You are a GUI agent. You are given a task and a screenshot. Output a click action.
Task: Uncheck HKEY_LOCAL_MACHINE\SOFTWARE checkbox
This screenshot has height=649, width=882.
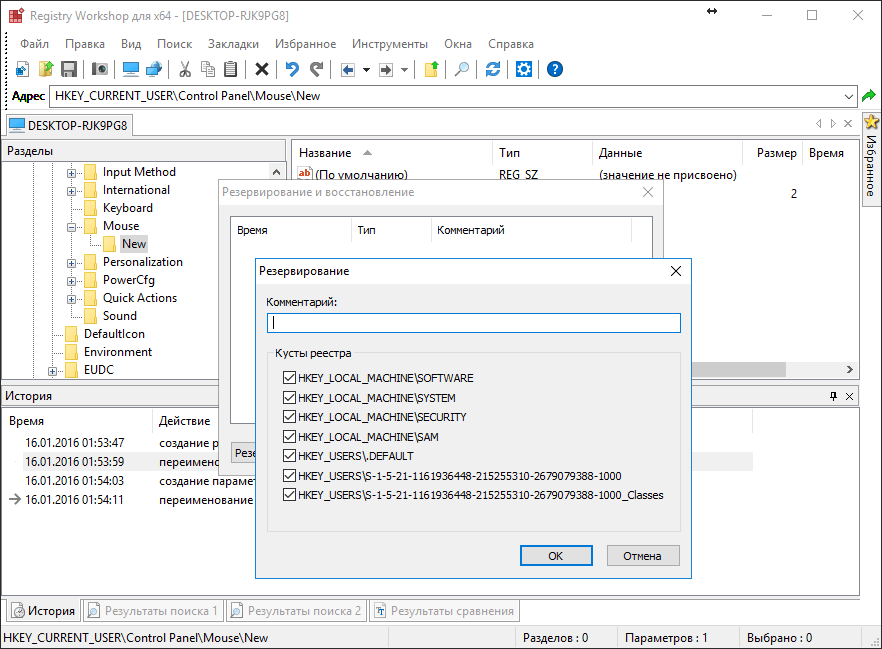pos(290,378)
